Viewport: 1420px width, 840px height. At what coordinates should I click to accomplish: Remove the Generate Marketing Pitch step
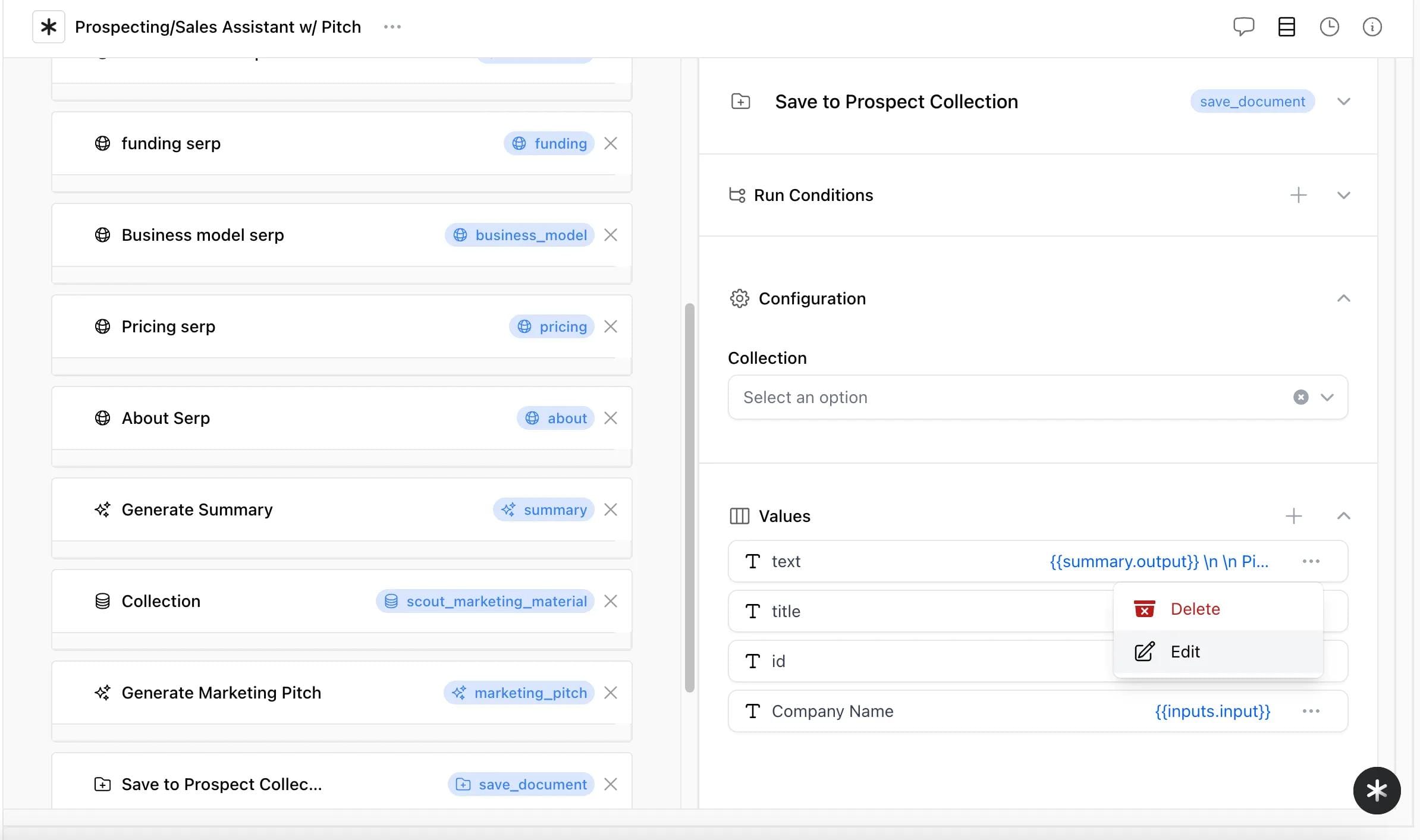pyautogui.click(x=611, y=693)
